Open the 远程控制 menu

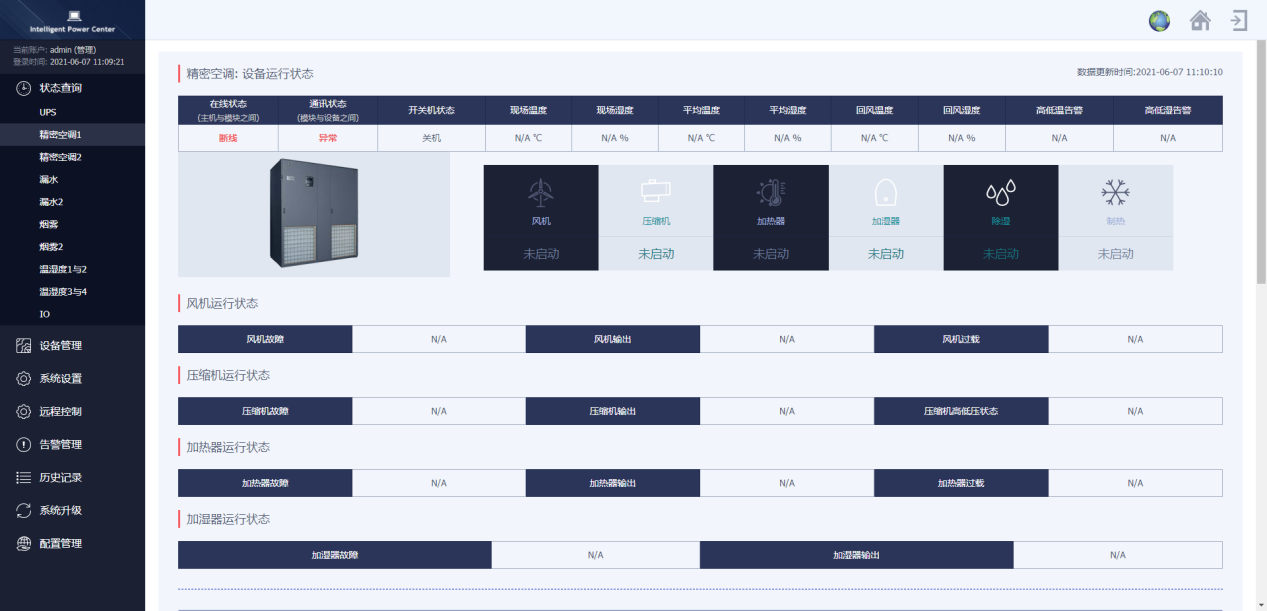(x=60, y=412)
